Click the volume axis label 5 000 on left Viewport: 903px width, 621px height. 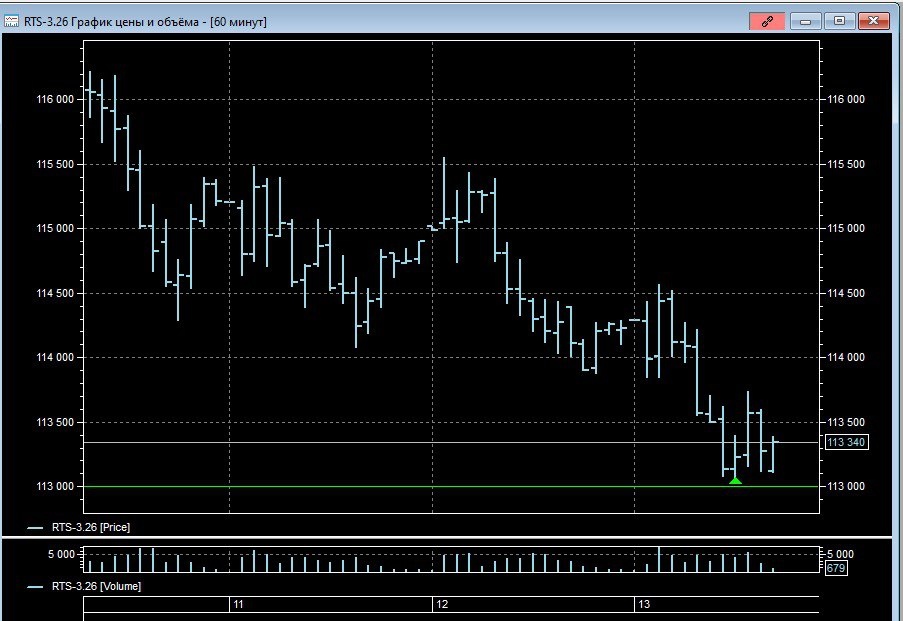61,554
